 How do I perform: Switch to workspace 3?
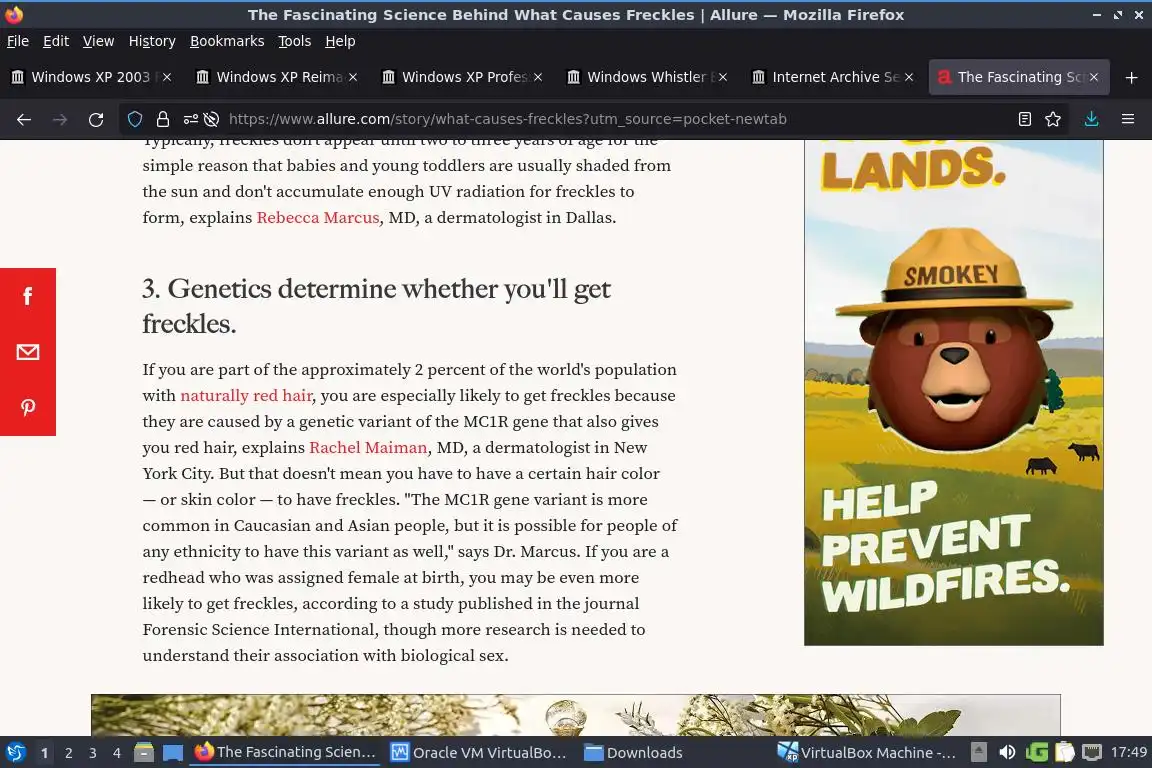click(93, 753)
